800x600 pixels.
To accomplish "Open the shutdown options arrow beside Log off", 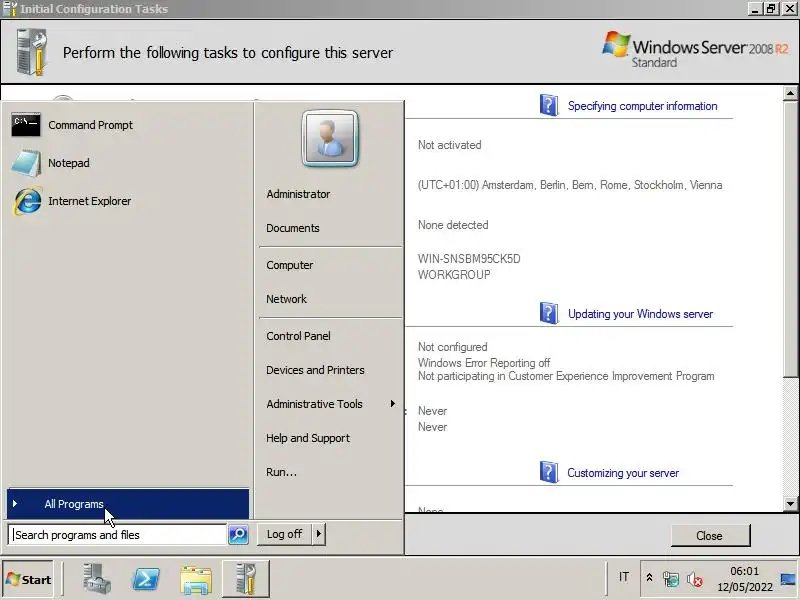I will point(319,534).
